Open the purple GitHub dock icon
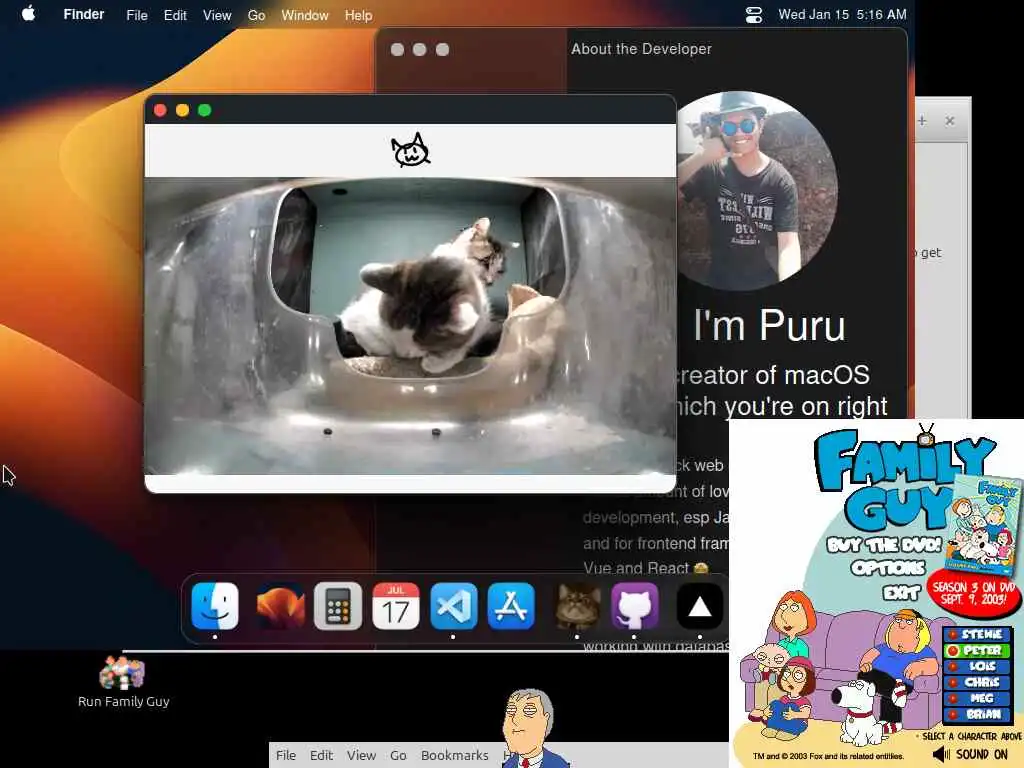 [x=635, y=605]
